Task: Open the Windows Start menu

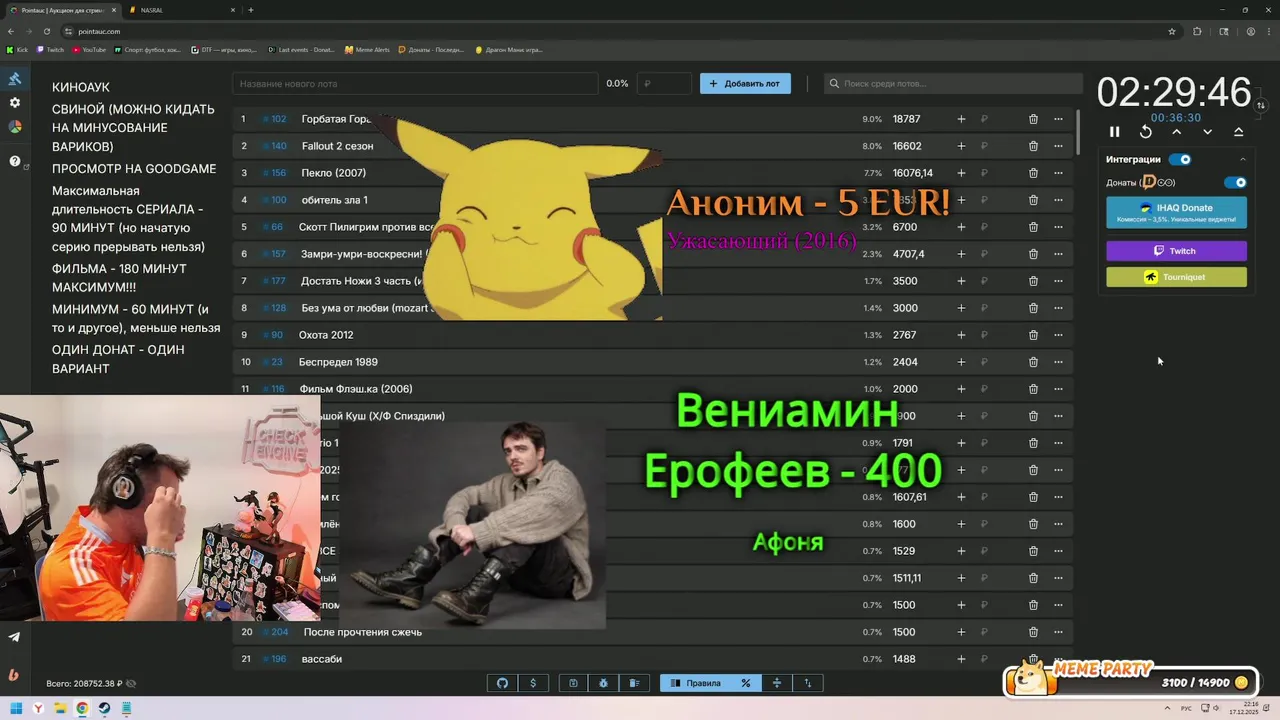Action: coord(16,708)
